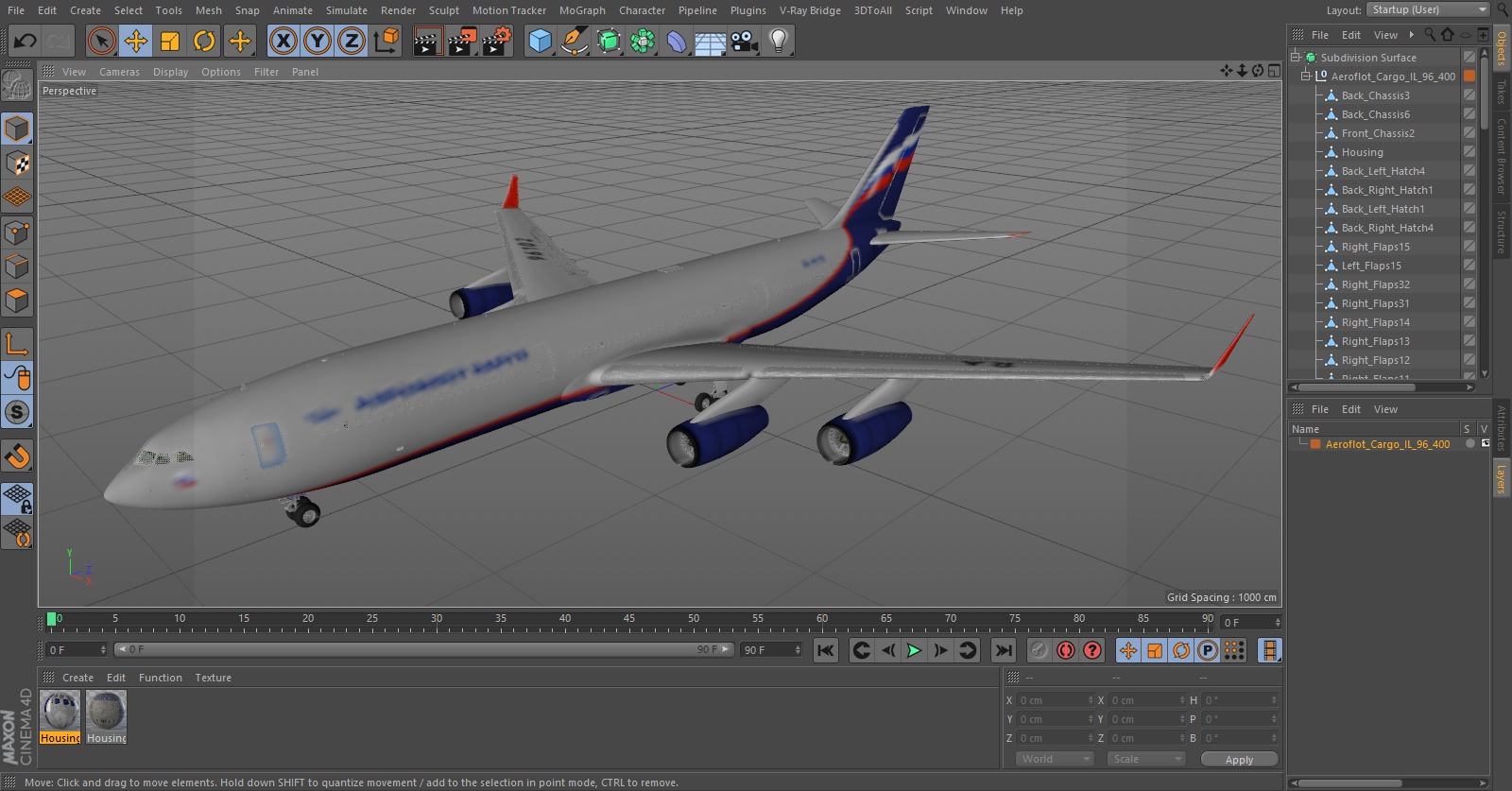The image size is (1512, 791).
Task: Activate the Rotate tool
Action: coord(204,41)
